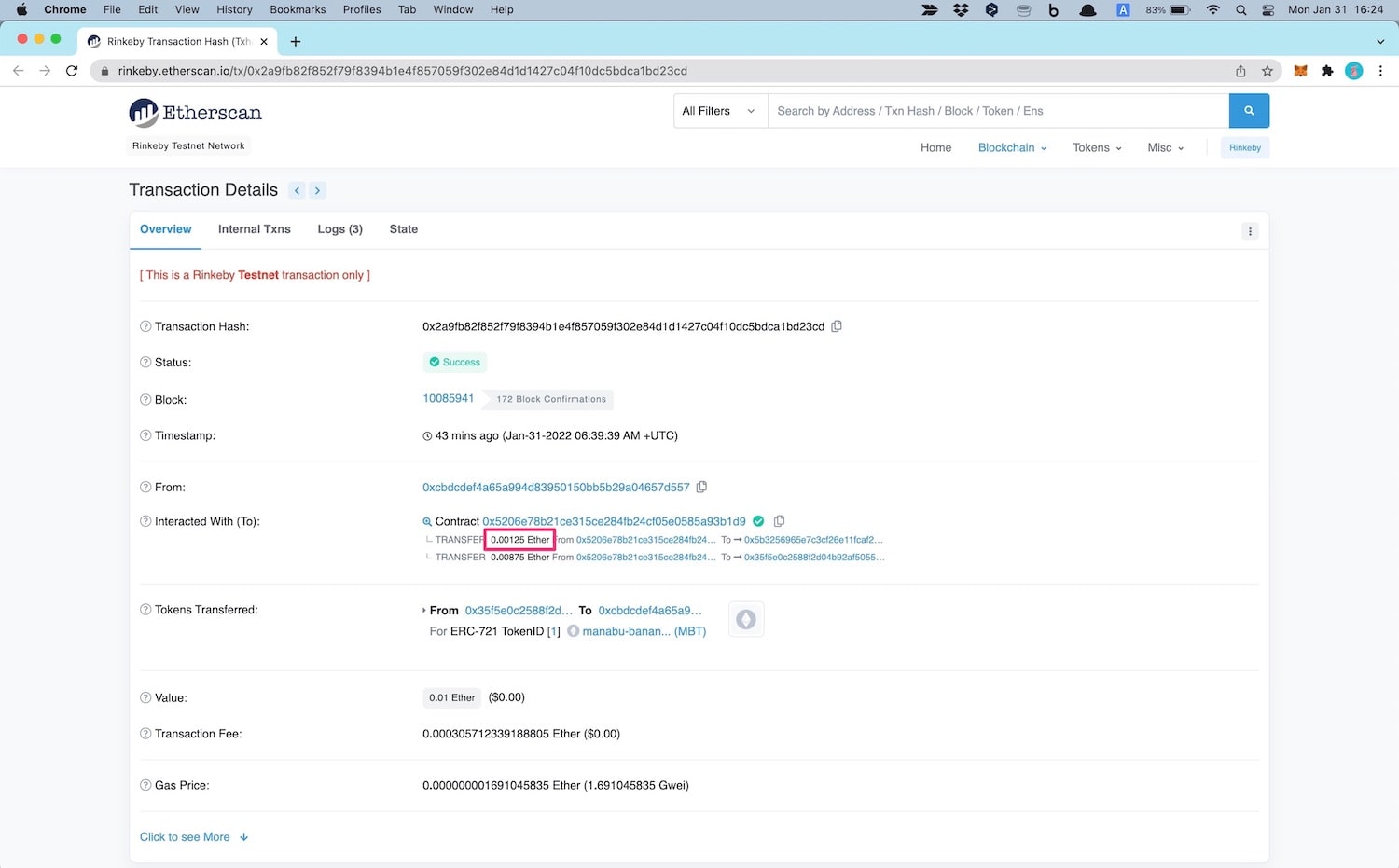
Task: Copy the contract address to clipboard
Action: 780,521
